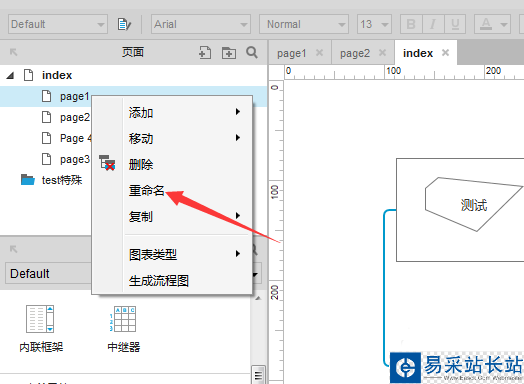Screen dimensions: 524x384
Task: Collapse the index tree node
Action: click(10, 76)
